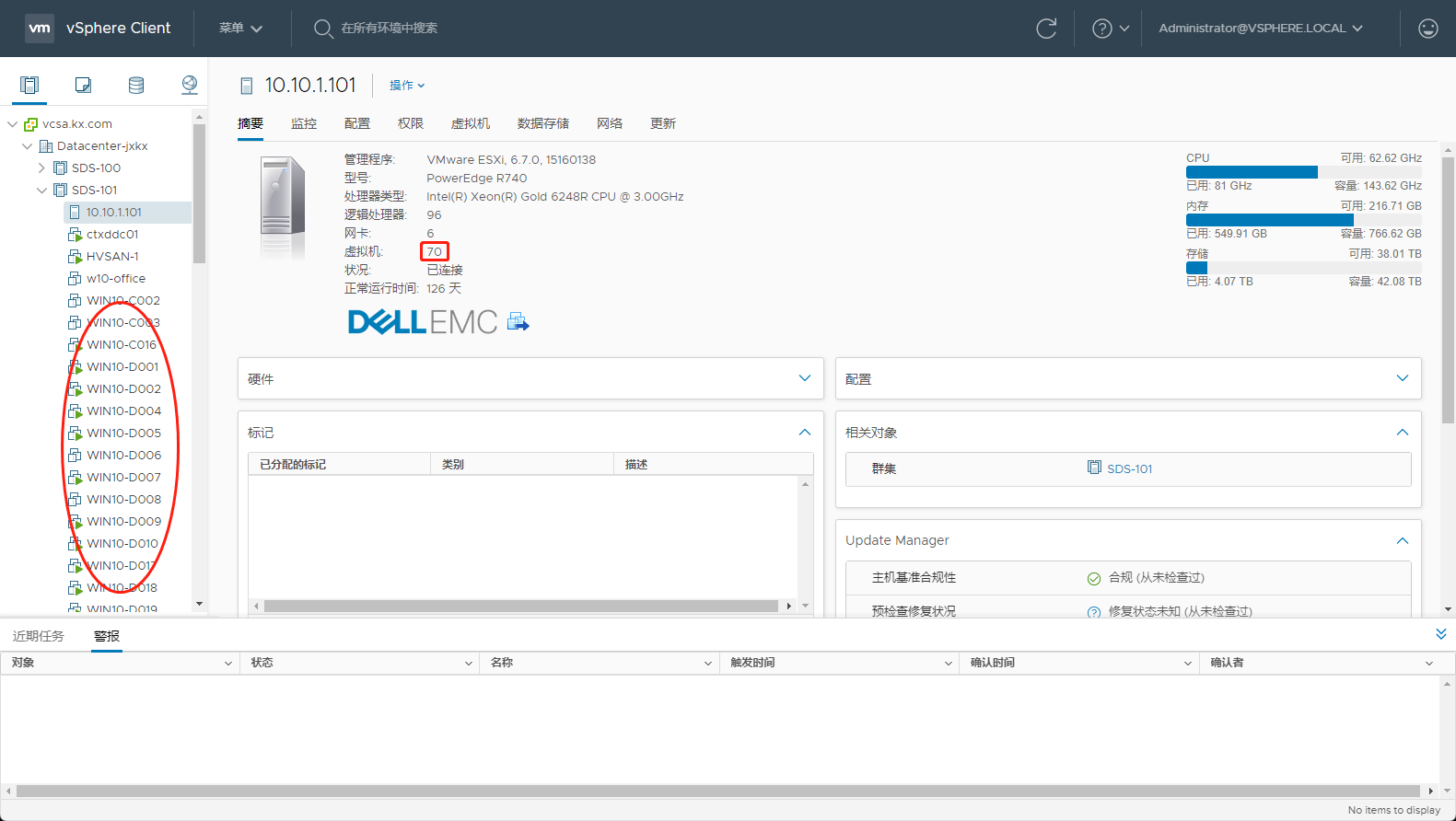Viewport: 1456px width, 821px height.
Task: Open the 操作 actions dropdown
Action: point(407,86)
